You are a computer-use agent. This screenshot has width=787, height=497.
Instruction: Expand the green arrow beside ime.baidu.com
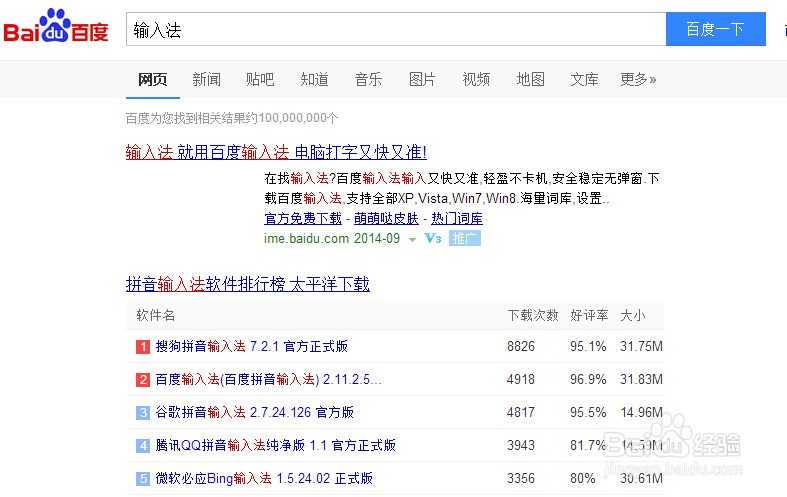412,240
